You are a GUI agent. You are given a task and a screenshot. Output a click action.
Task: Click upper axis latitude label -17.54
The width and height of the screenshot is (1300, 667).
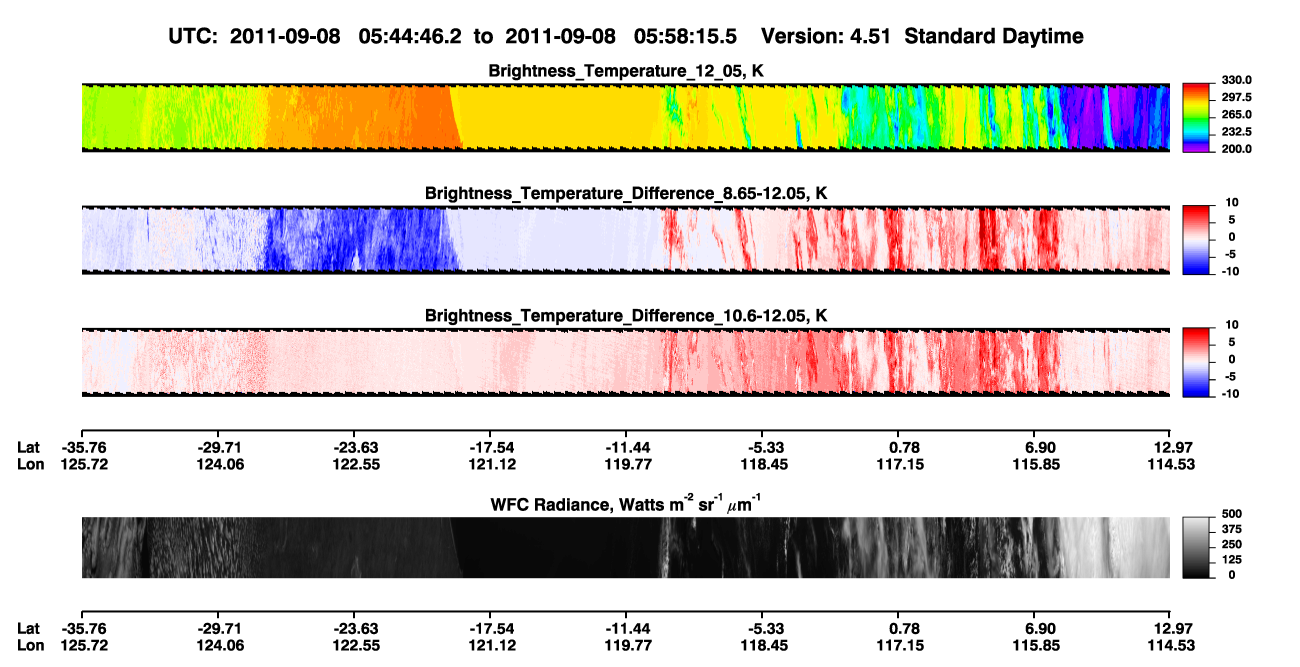489,448
